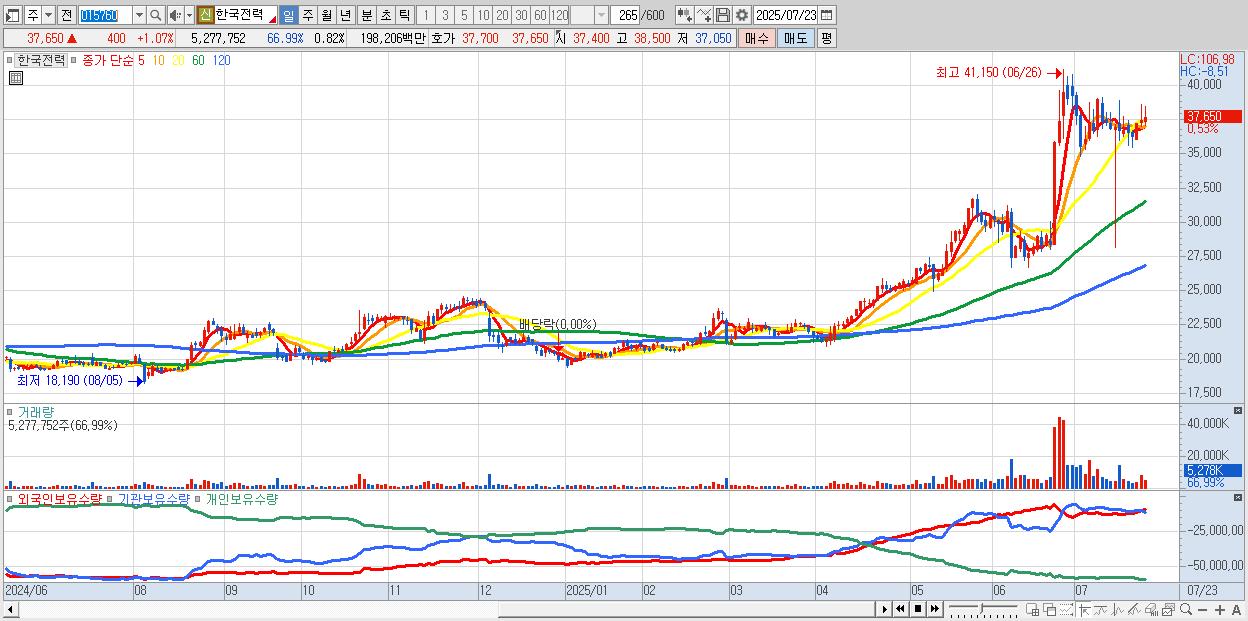Click the crosshair cursor tool icon

tap(1085, 610)
